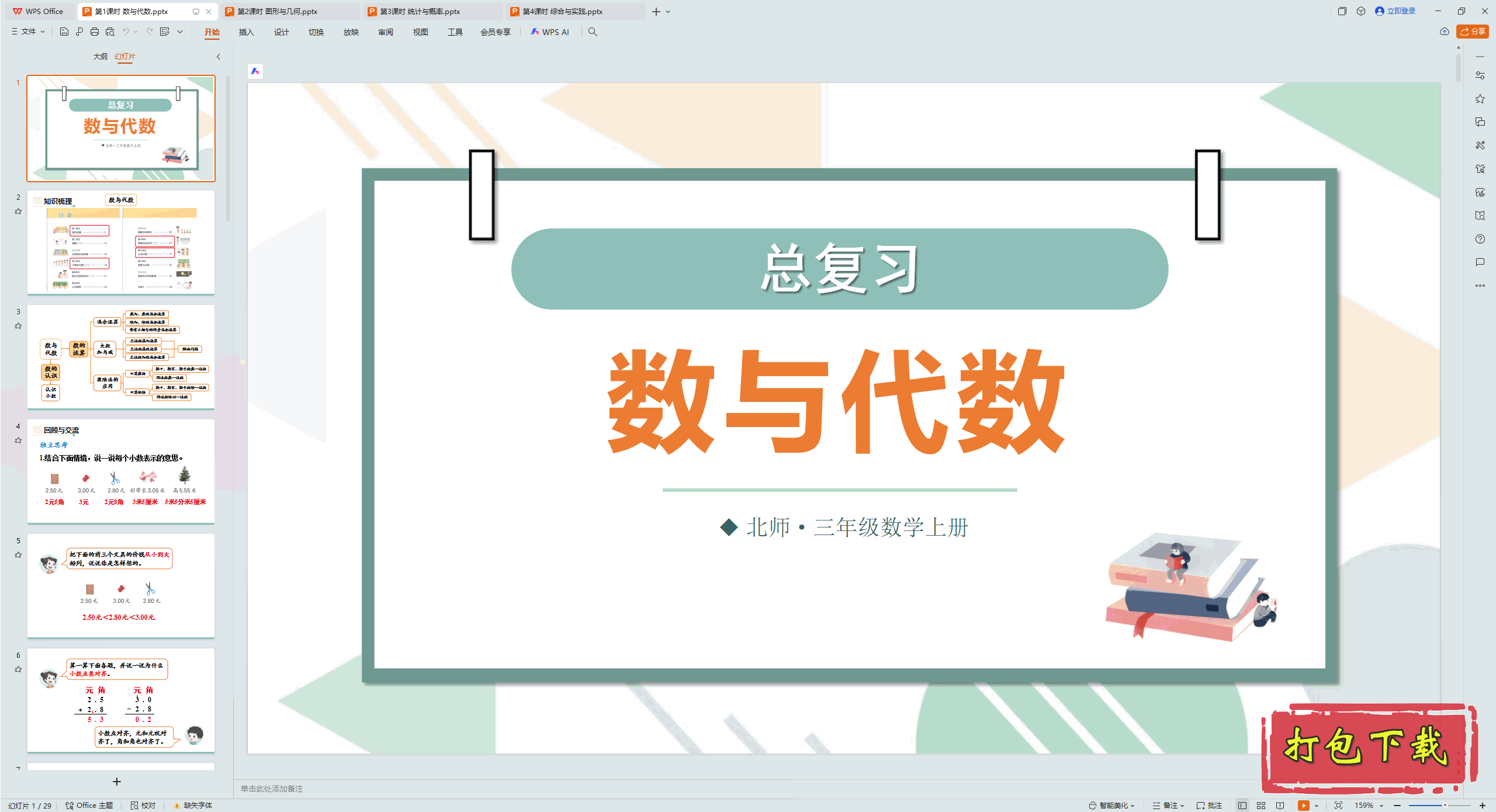The height and width of the screenshot is (812, 1496).
Task: Click the 分享 share button
Action: tap(1473, 32)
